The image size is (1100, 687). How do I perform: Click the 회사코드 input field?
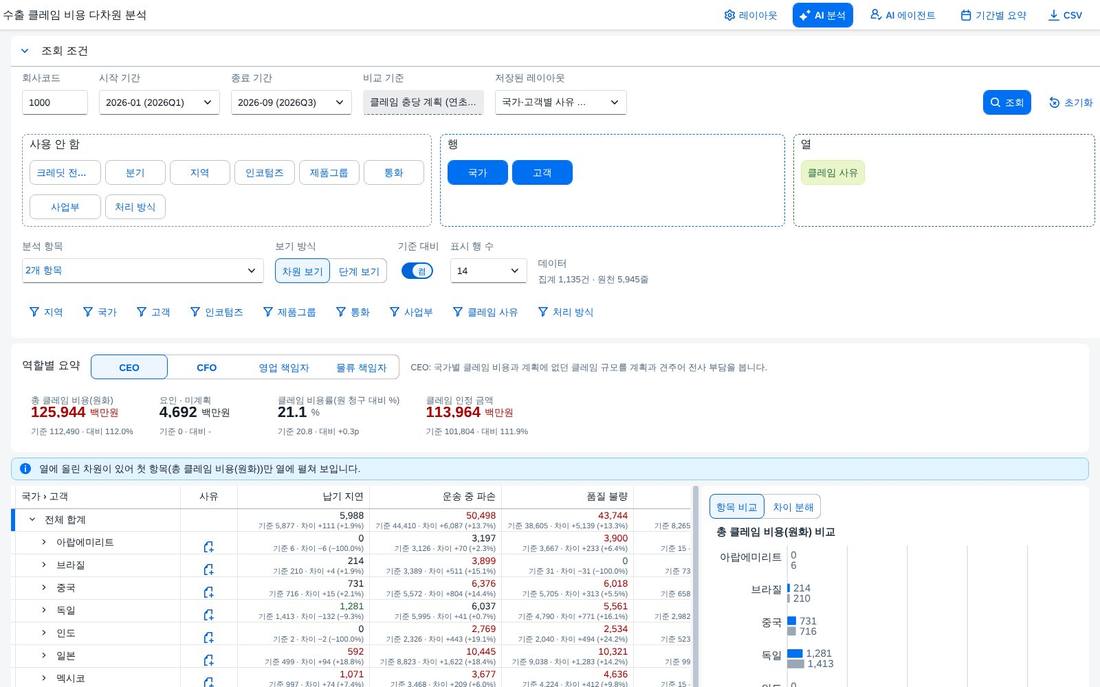55,102
